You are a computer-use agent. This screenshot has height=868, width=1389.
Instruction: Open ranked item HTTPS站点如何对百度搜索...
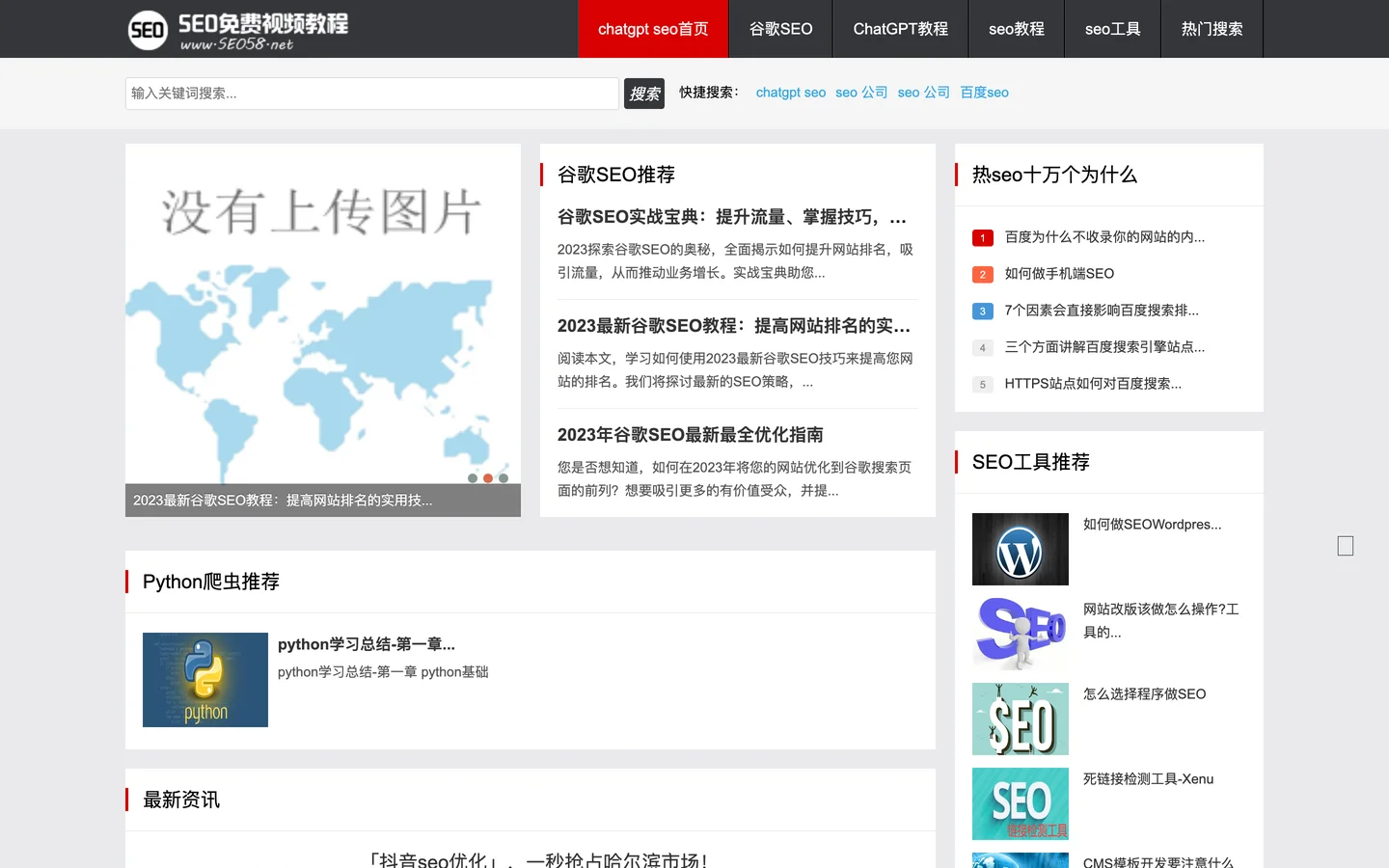coord(1093,384)
